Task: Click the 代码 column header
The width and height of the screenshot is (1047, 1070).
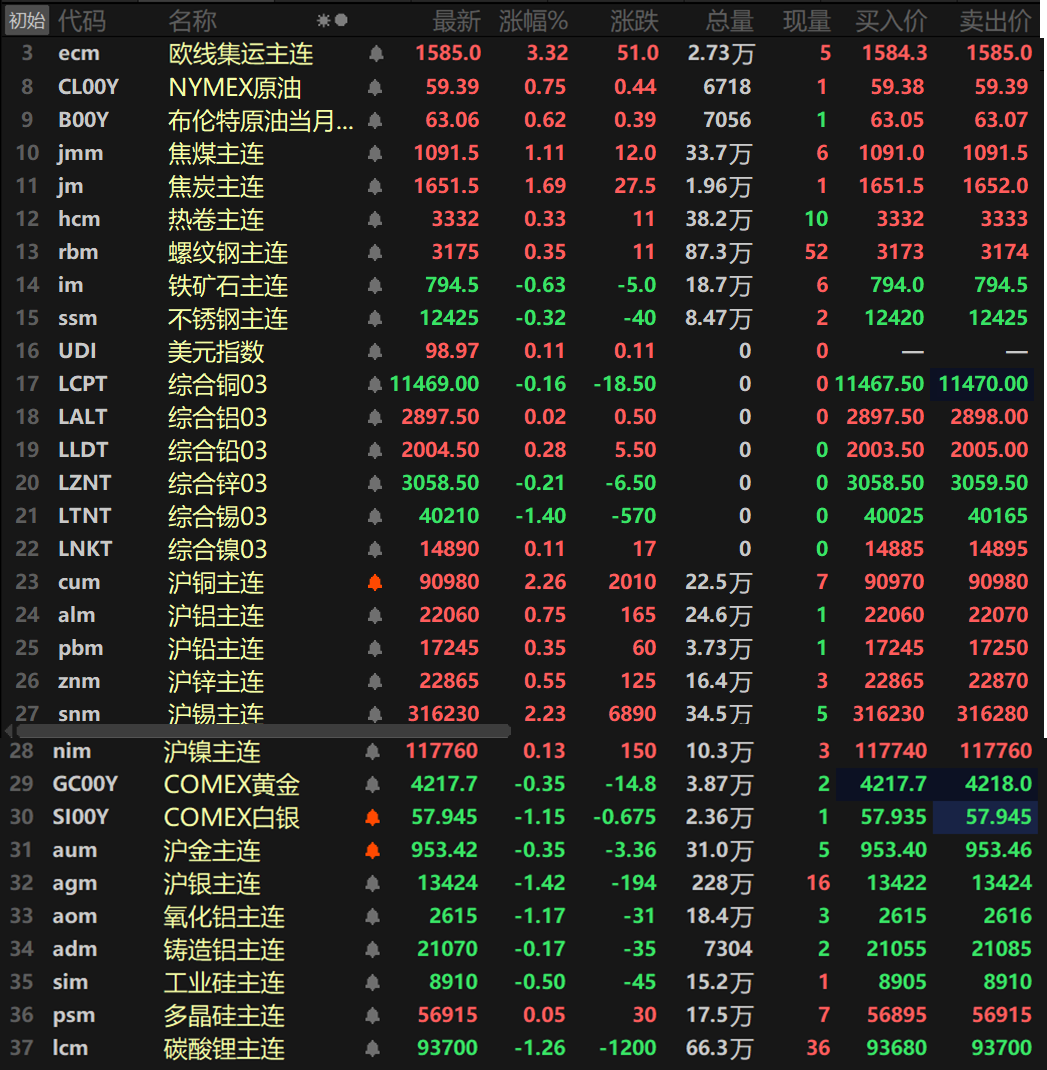Action: (82, 20)
